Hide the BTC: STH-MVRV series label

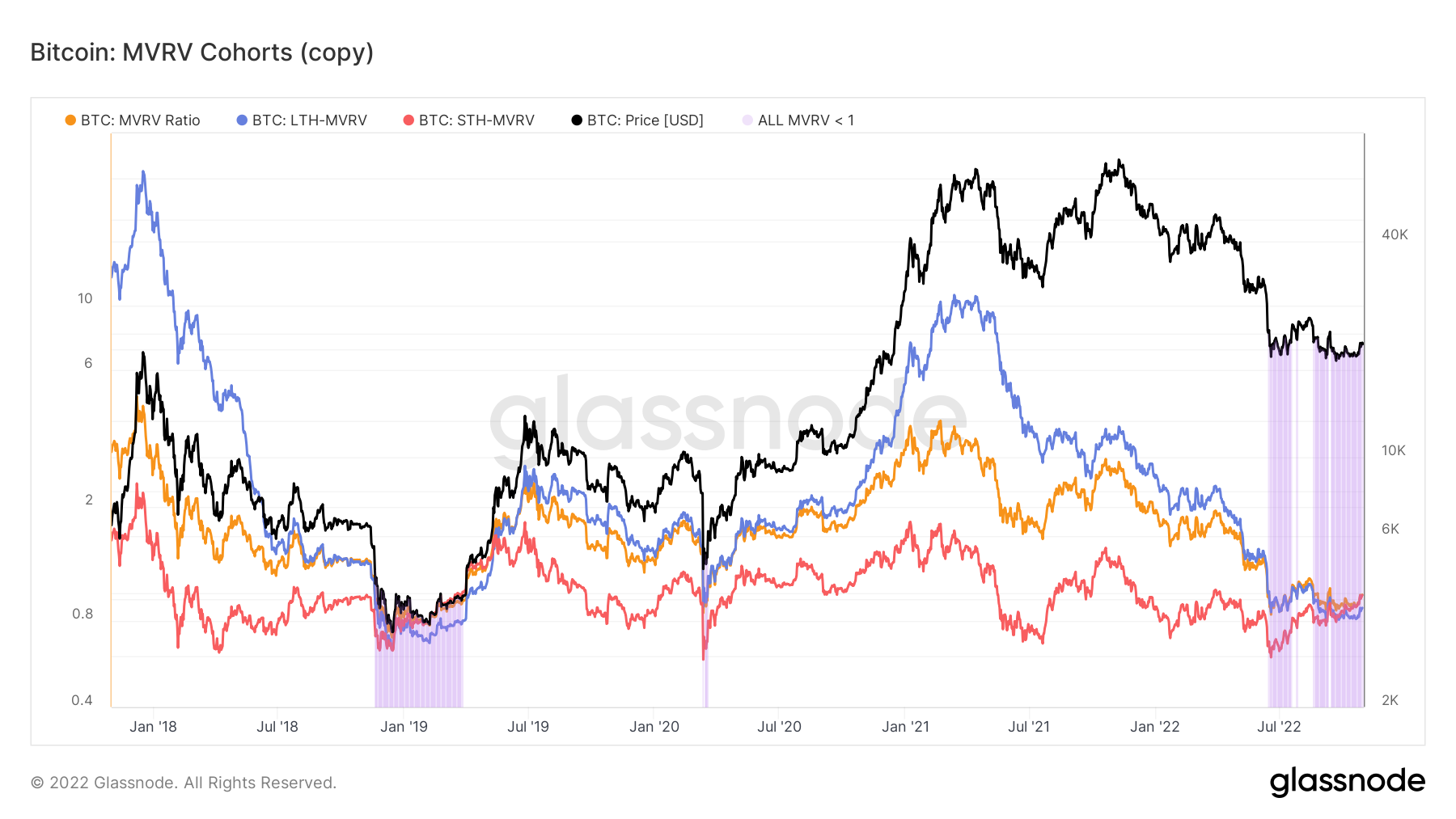476,120
